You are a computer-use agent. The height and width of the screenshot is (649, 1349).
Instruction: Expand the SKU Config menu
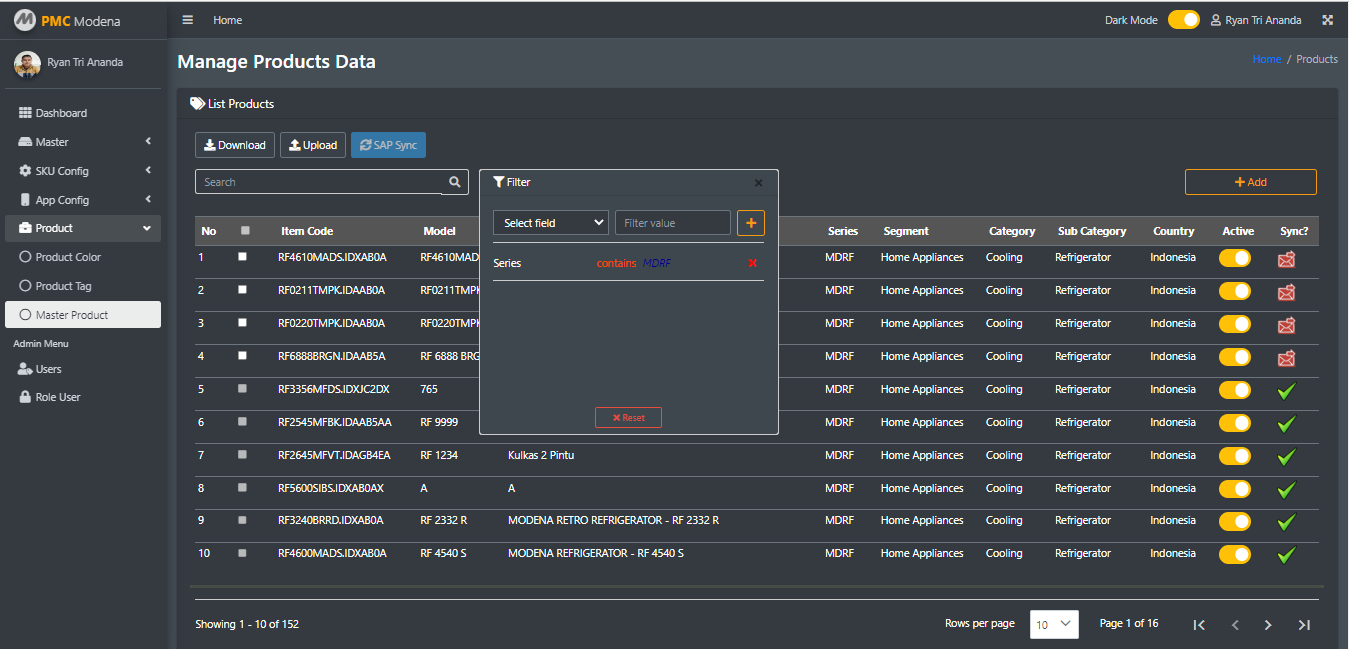point(83,171)
